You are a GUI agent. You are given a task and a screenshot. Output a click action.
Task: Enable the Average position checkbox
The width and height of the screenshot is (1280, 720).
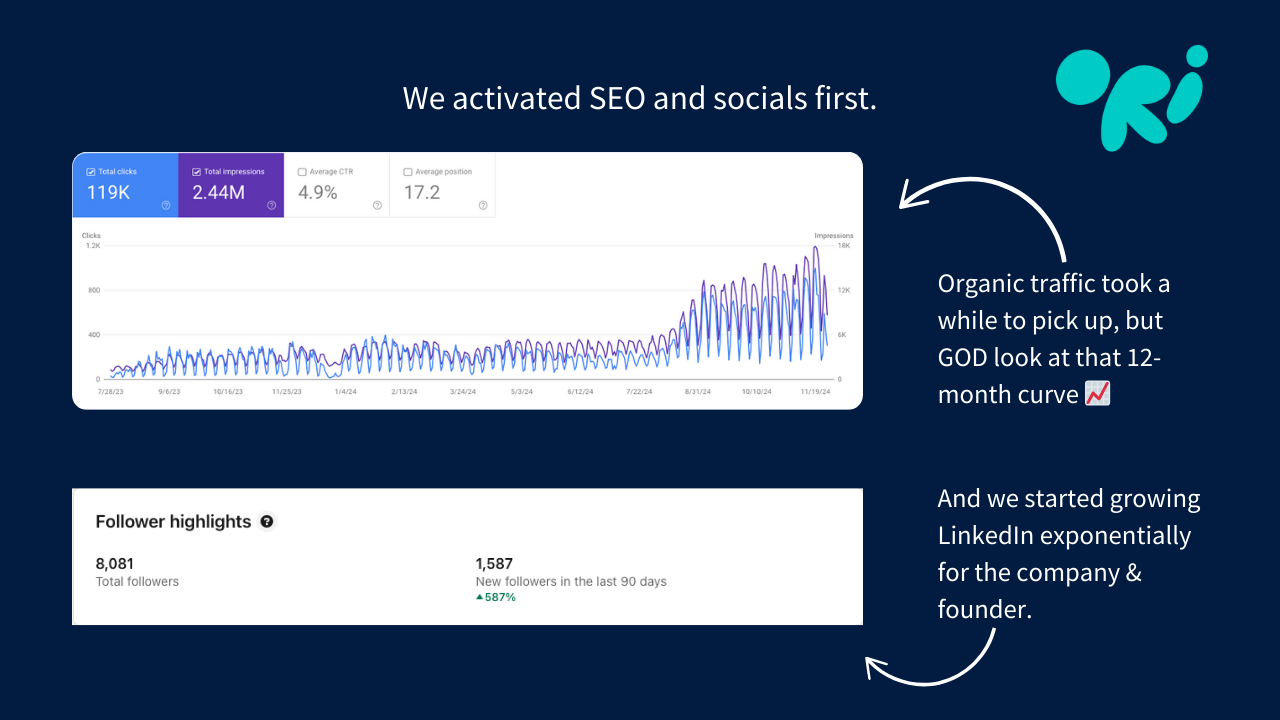pos(408,172)
